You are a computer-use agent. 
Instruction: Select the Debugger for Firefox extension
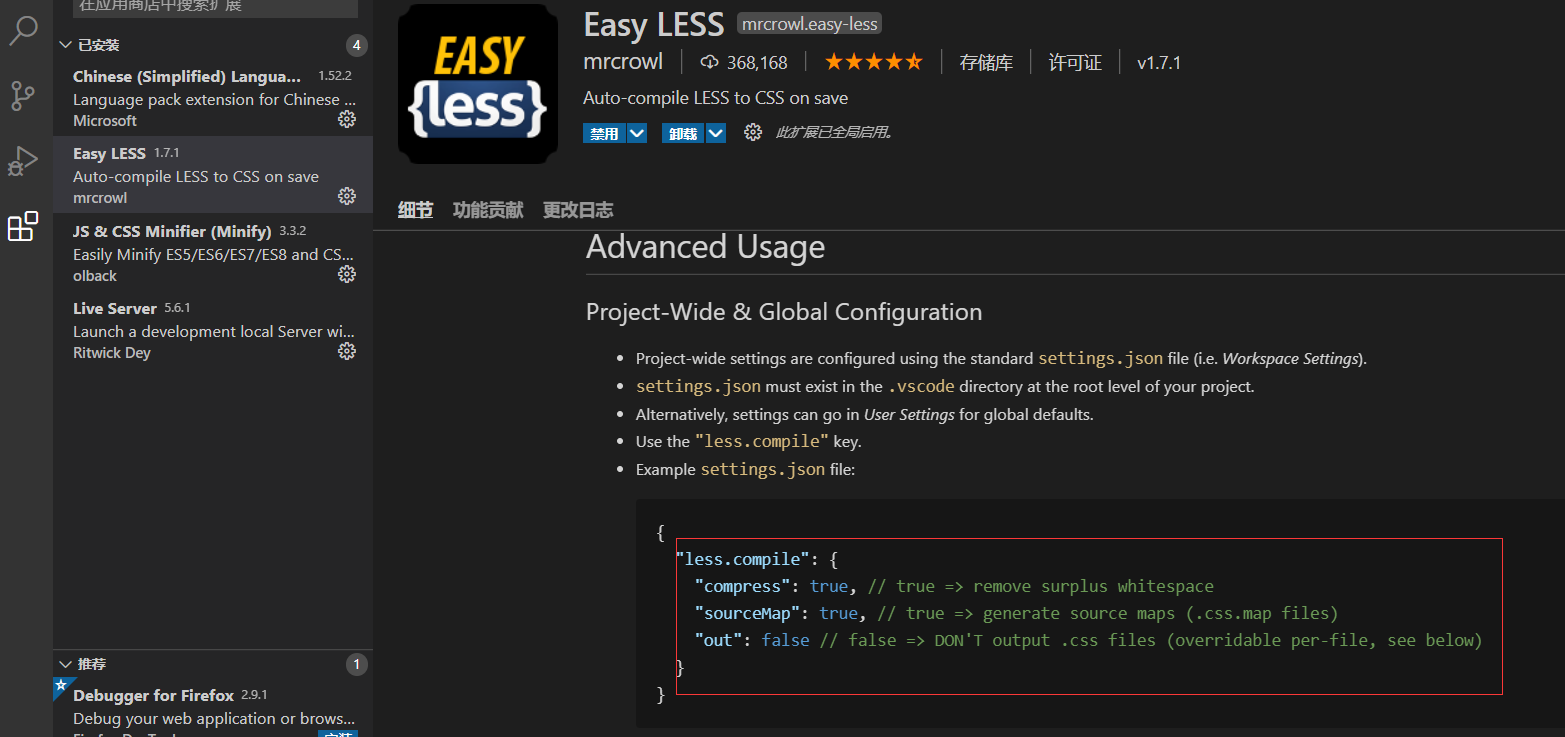pos(213,708)
